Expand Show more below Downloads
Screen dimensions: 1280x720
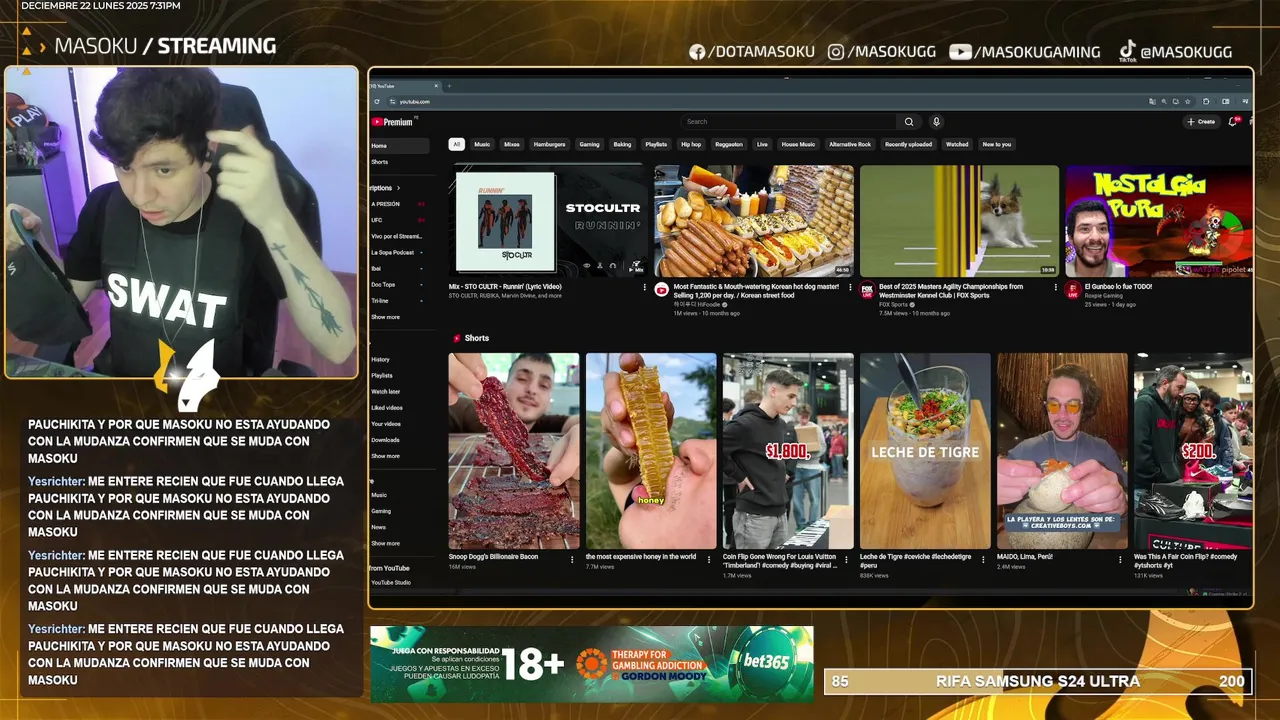pyautogui.click(x=385, y=456)
